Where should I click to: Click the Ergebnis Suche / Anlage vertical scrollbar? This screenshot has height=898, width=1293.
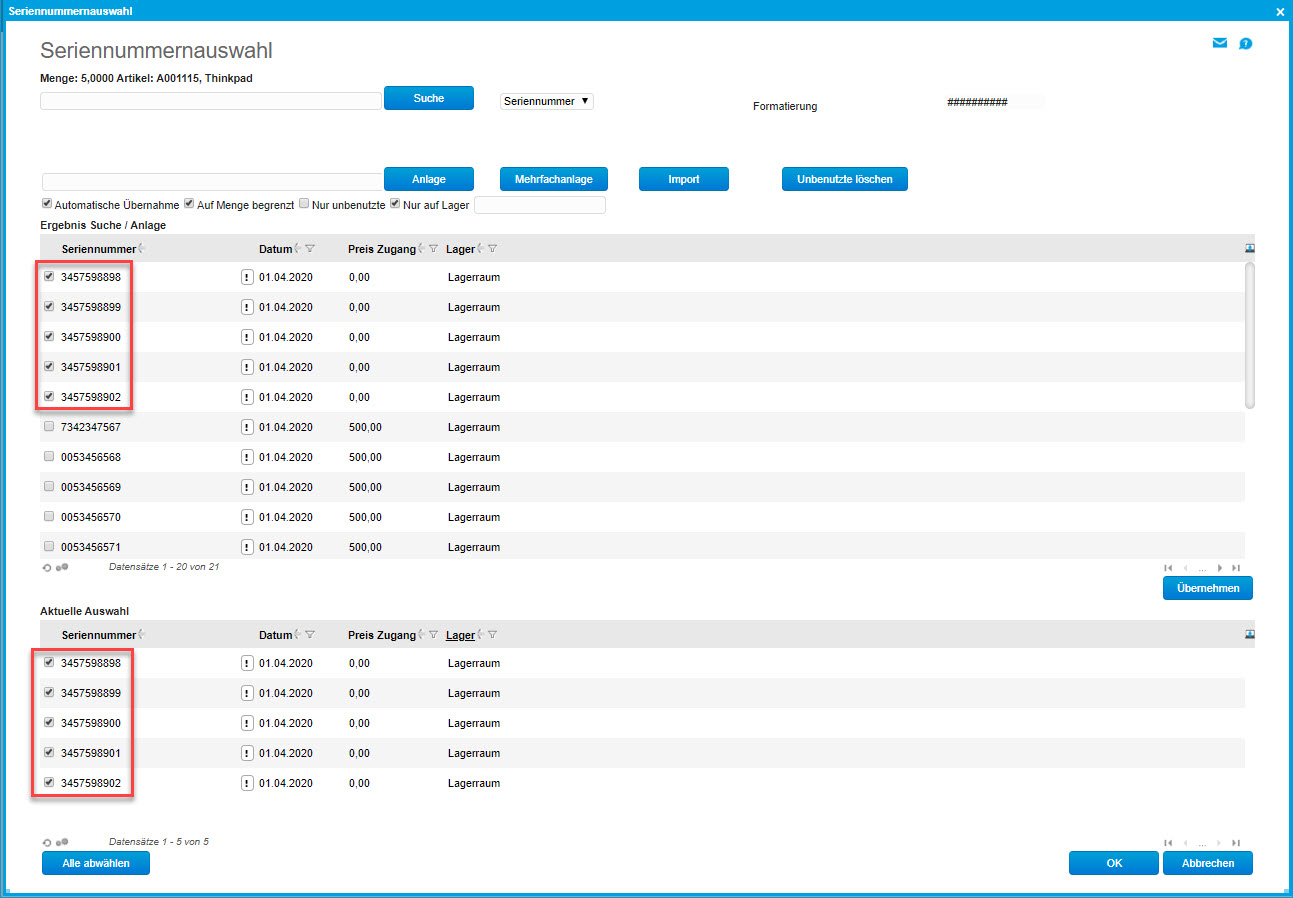(1249, 335)
